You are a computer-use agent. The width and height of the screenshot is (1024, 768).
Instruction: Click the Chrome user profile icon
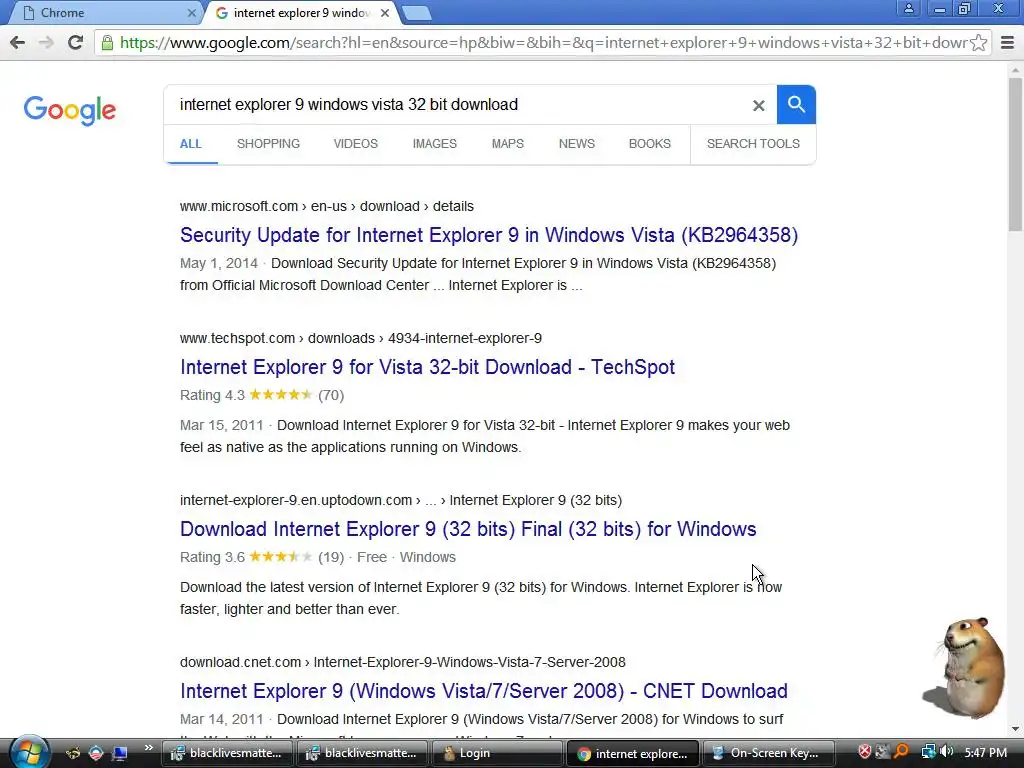908,9
